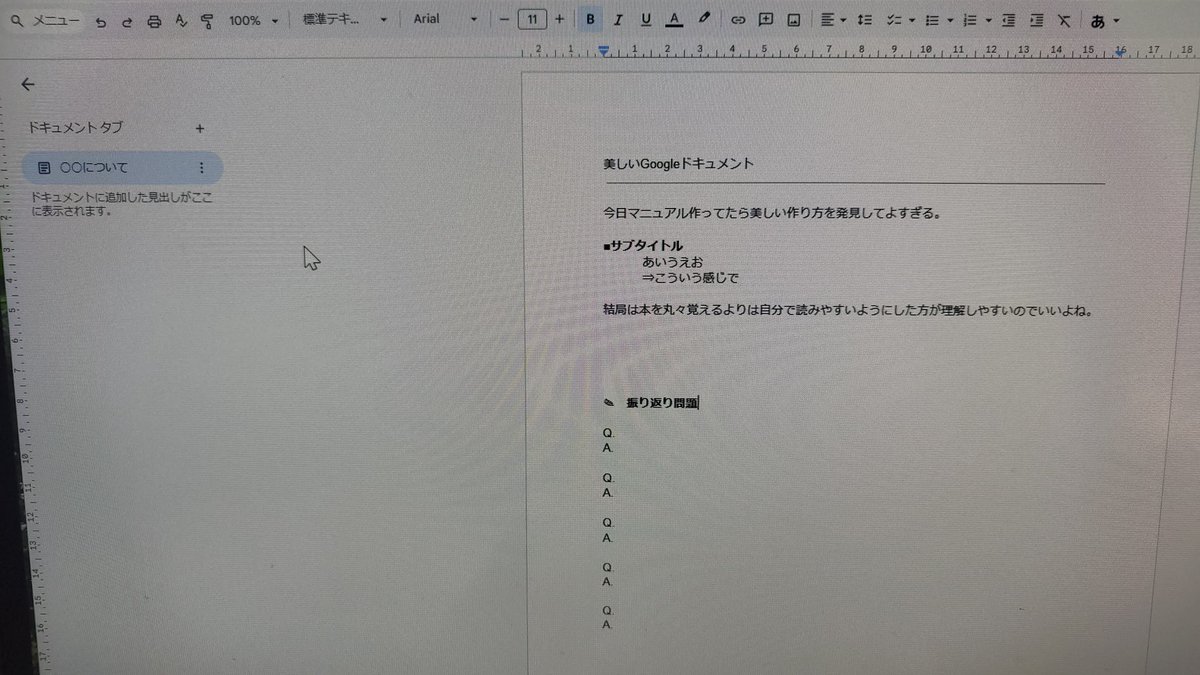
Task: Toggle bold formatting
Action: coord(590,19)
